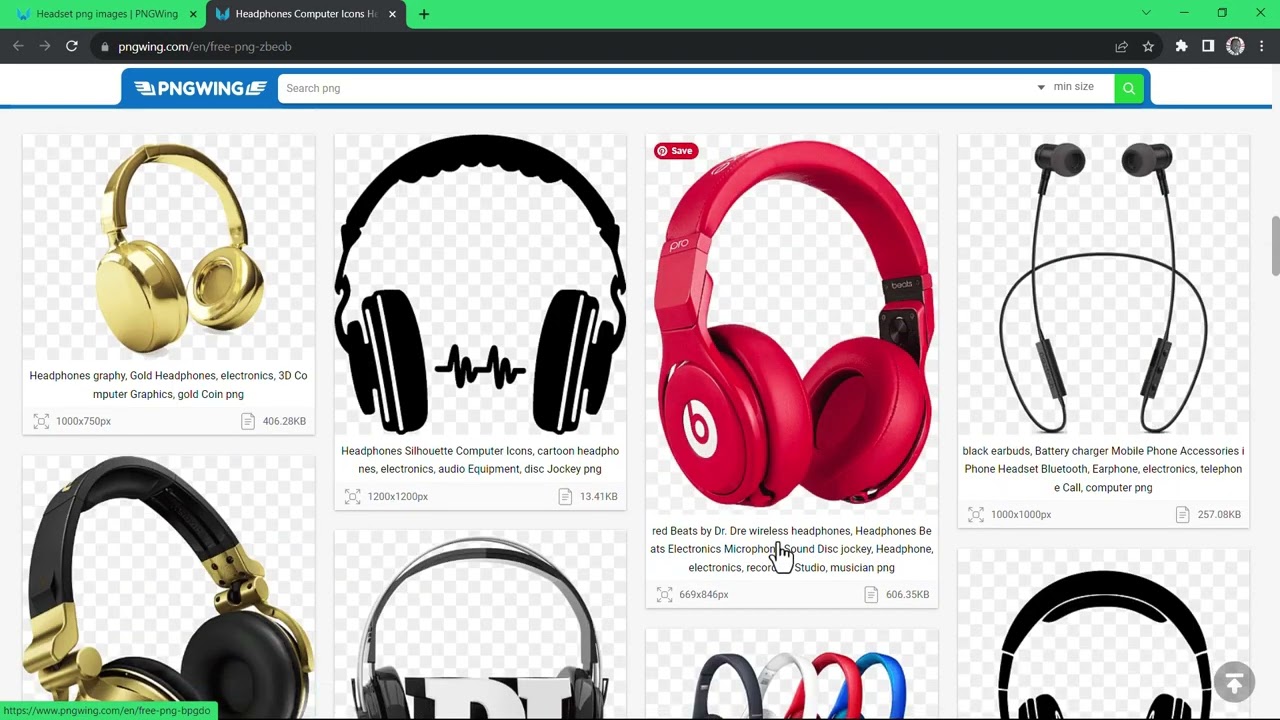Click the file icon beside 13.41KB

pos(565,496)
